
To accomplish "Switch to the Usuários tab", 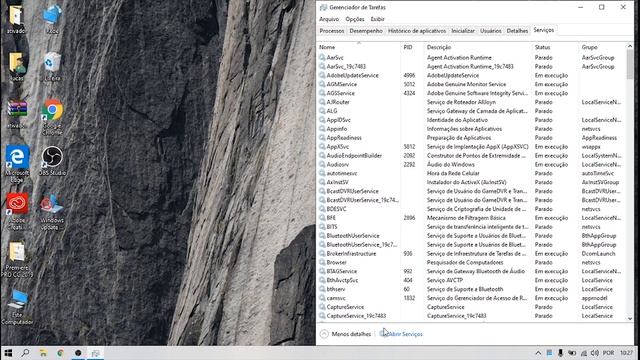I will (491, 31).
